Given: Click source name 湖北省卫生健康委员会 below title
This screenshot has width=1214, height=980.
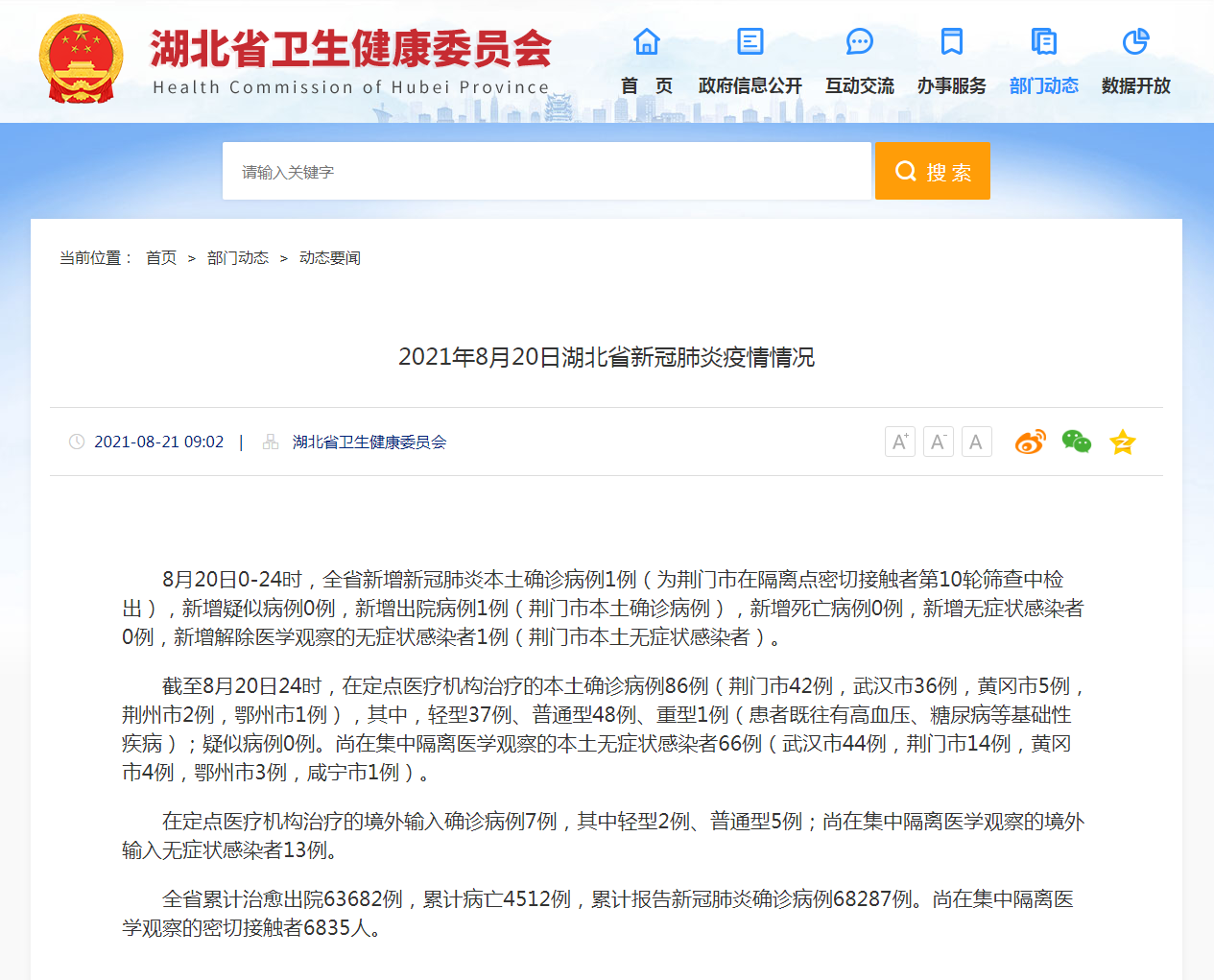Looking at the screenshot, I should (x=369, y=442).
